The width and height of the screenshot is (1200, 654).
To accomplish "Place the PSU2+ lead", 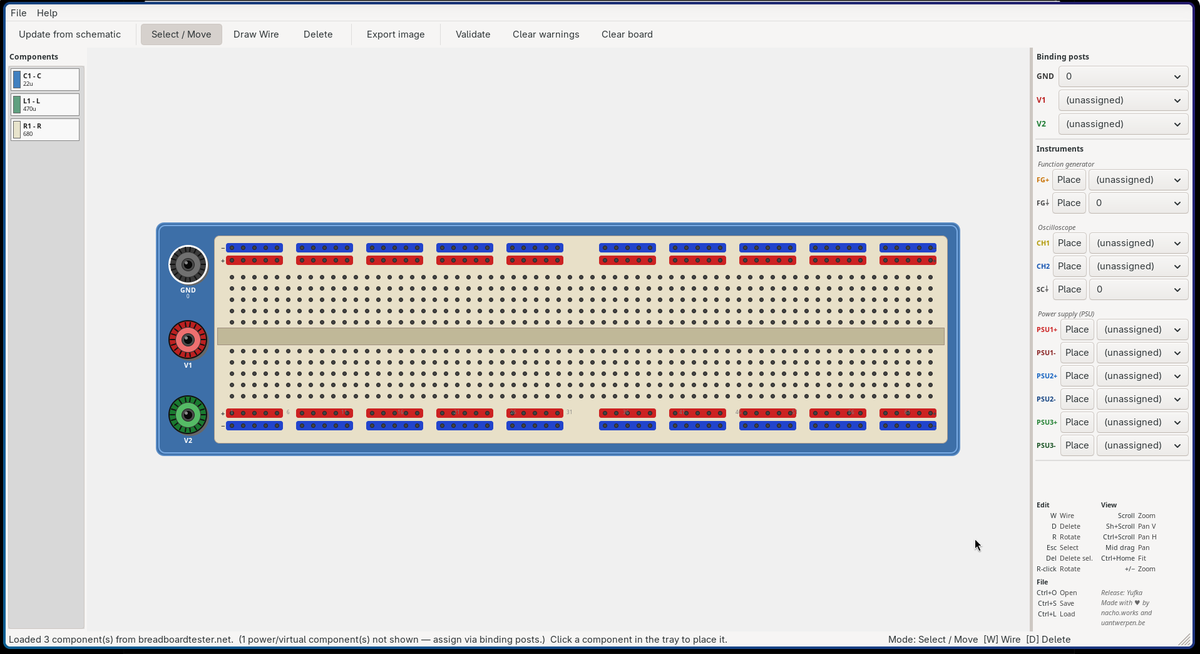I will point(1077,376).
